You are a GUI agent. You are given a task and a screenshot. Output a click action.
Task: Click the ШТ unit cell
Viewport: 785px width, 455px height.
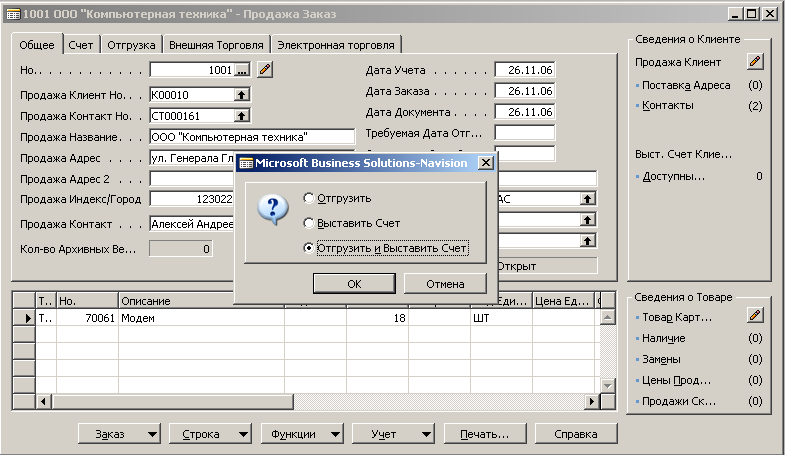501,318
